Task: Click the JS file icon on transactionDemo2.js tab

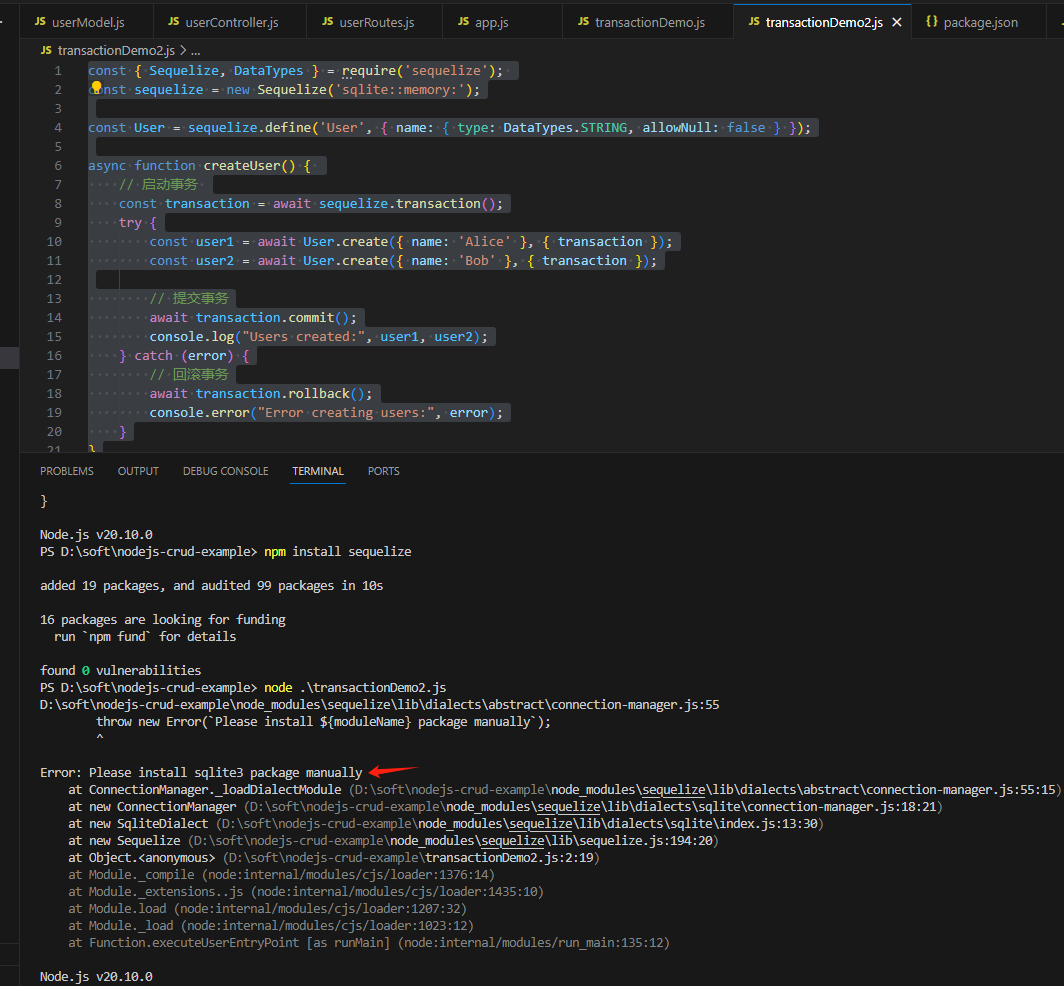Action: pyautogui.click(x=754, y=22)
